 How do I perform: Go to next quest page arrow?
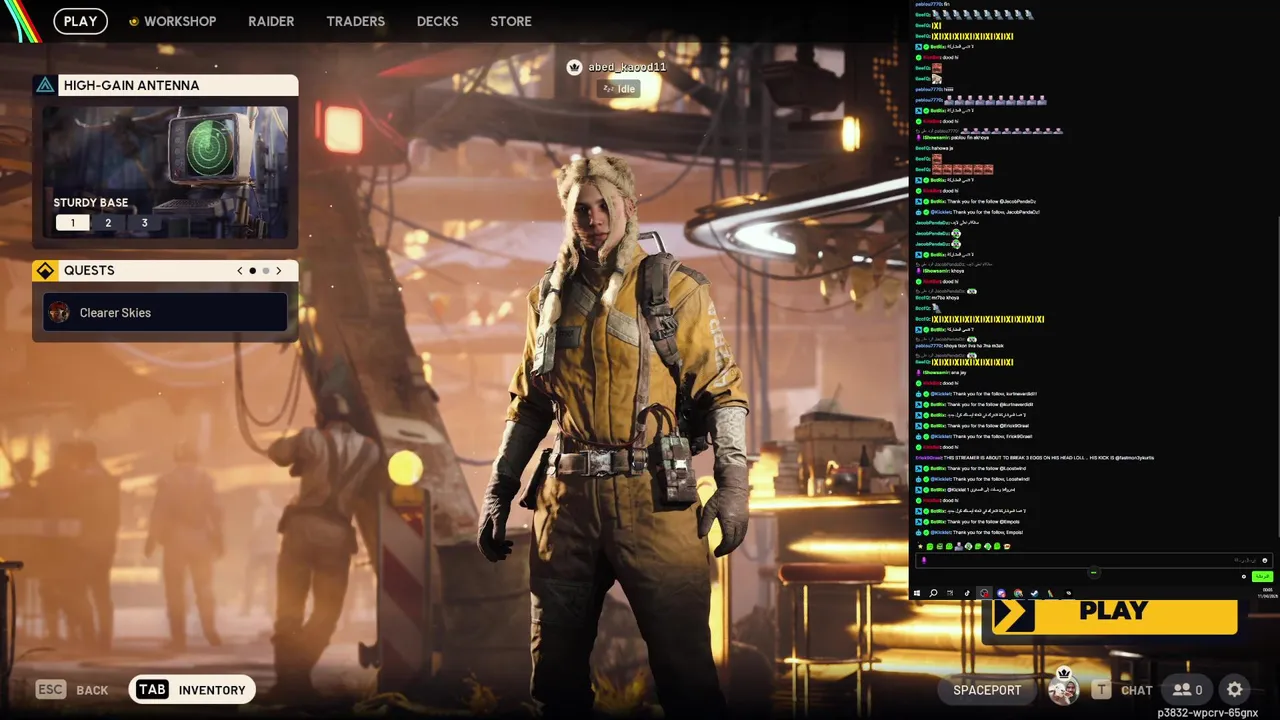tap(278, 271)
